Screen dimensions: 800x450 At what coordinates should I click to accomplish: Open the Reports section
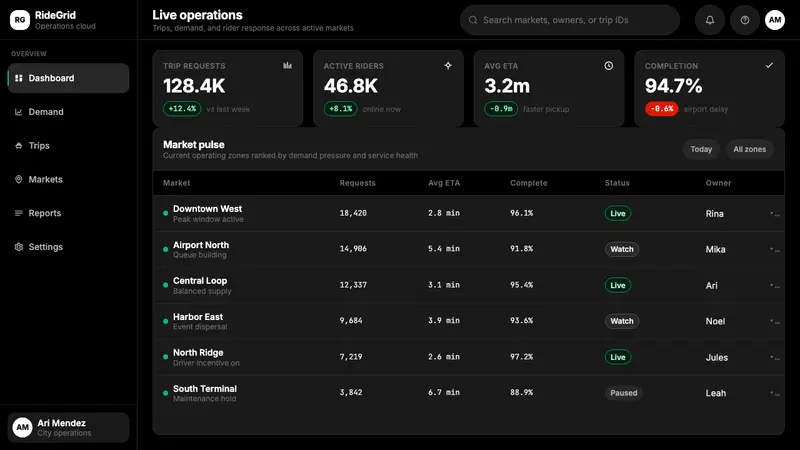tap(68, 213)
